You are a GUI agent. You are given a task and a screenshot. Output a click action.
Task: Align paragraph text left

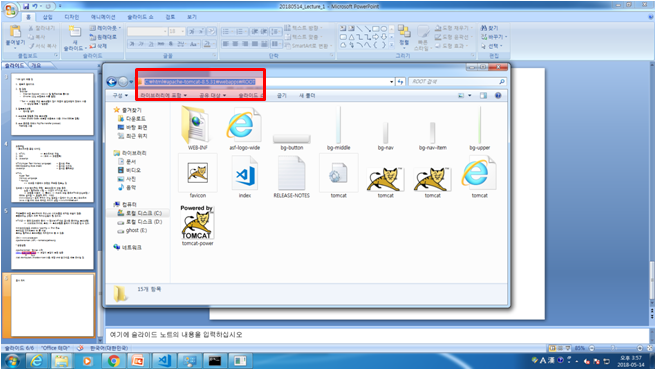point(226,44)
